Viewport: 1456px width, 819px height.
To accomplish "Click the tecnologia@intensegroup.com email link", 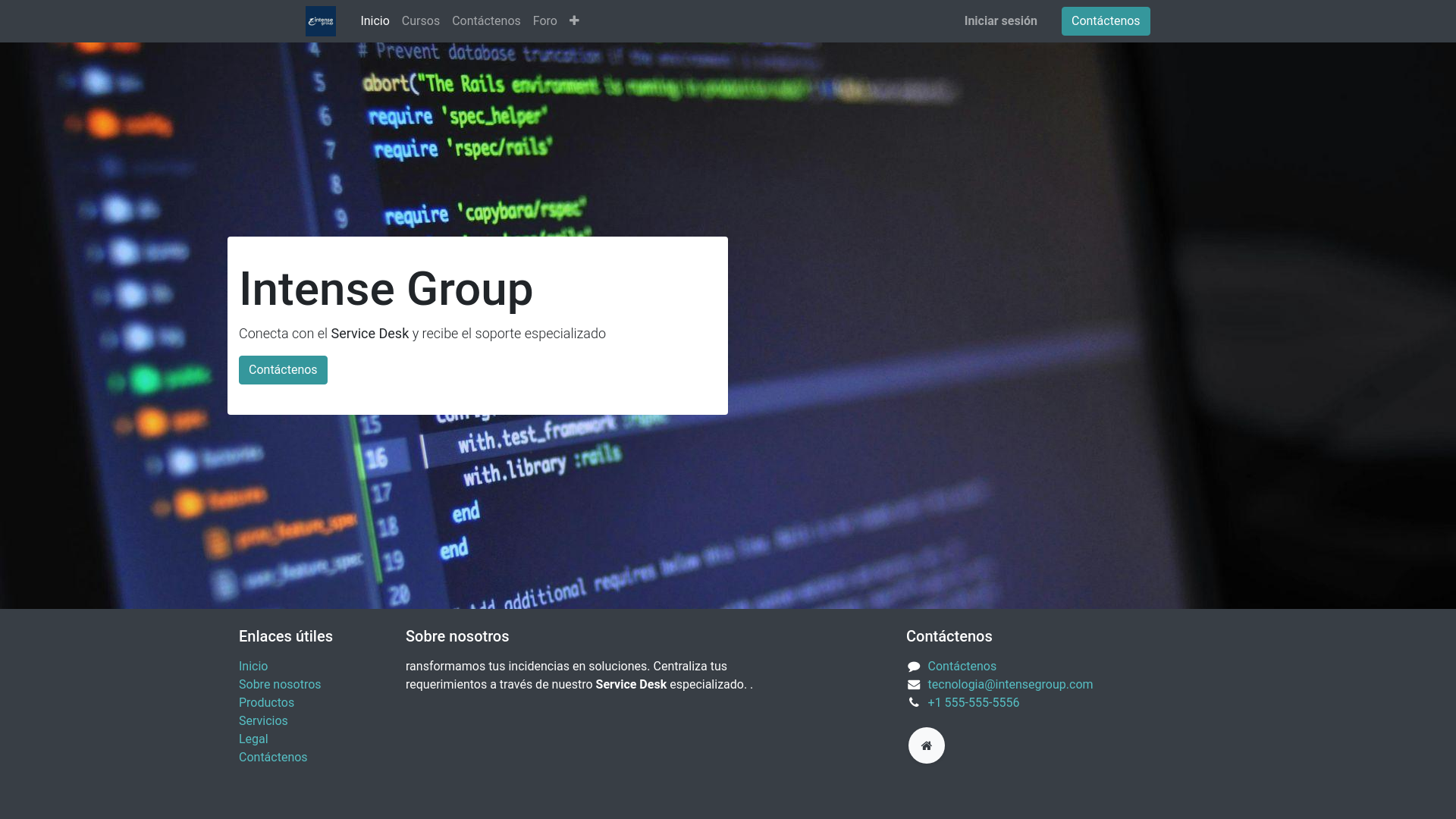I will pos(1010,685).
